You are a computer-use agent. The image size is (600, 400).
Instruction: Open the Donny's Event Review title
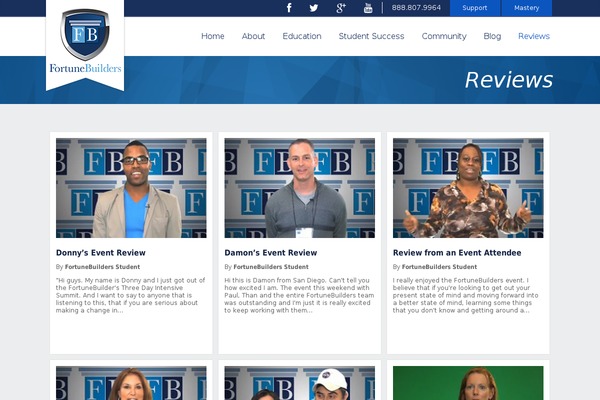click(101, 253)
